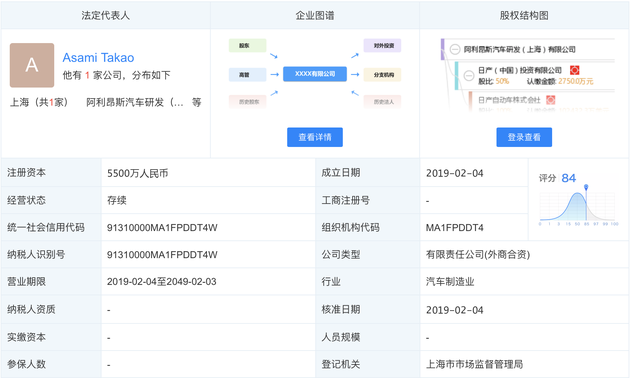
Task: Click the 历史股东 node in the diagram
Action: pyautogui.click(x=248, y=102)
